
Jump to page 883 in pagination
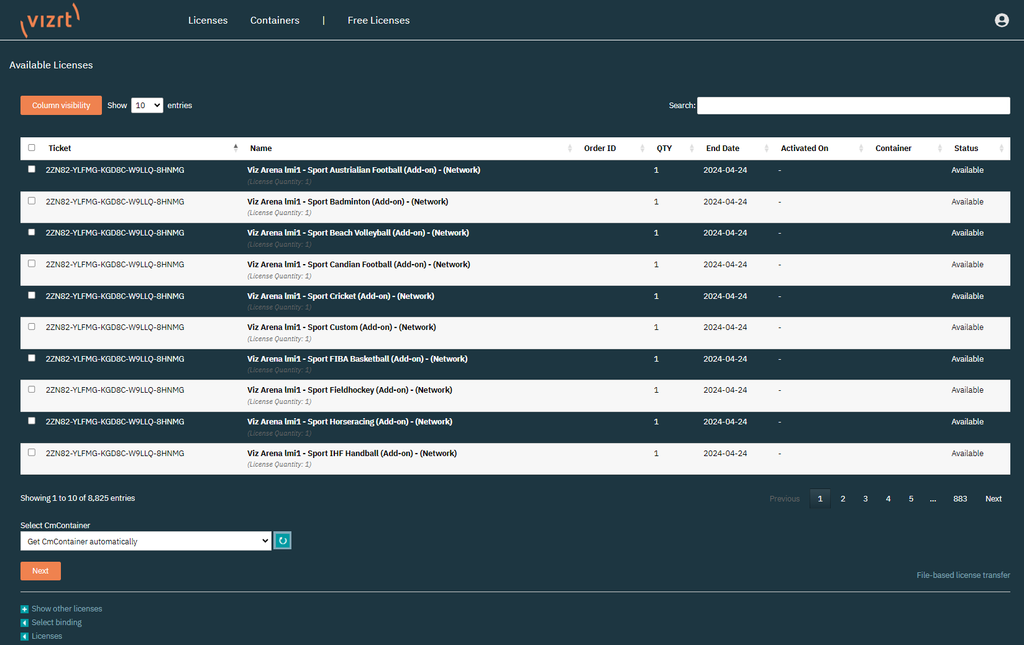(959, 498)
